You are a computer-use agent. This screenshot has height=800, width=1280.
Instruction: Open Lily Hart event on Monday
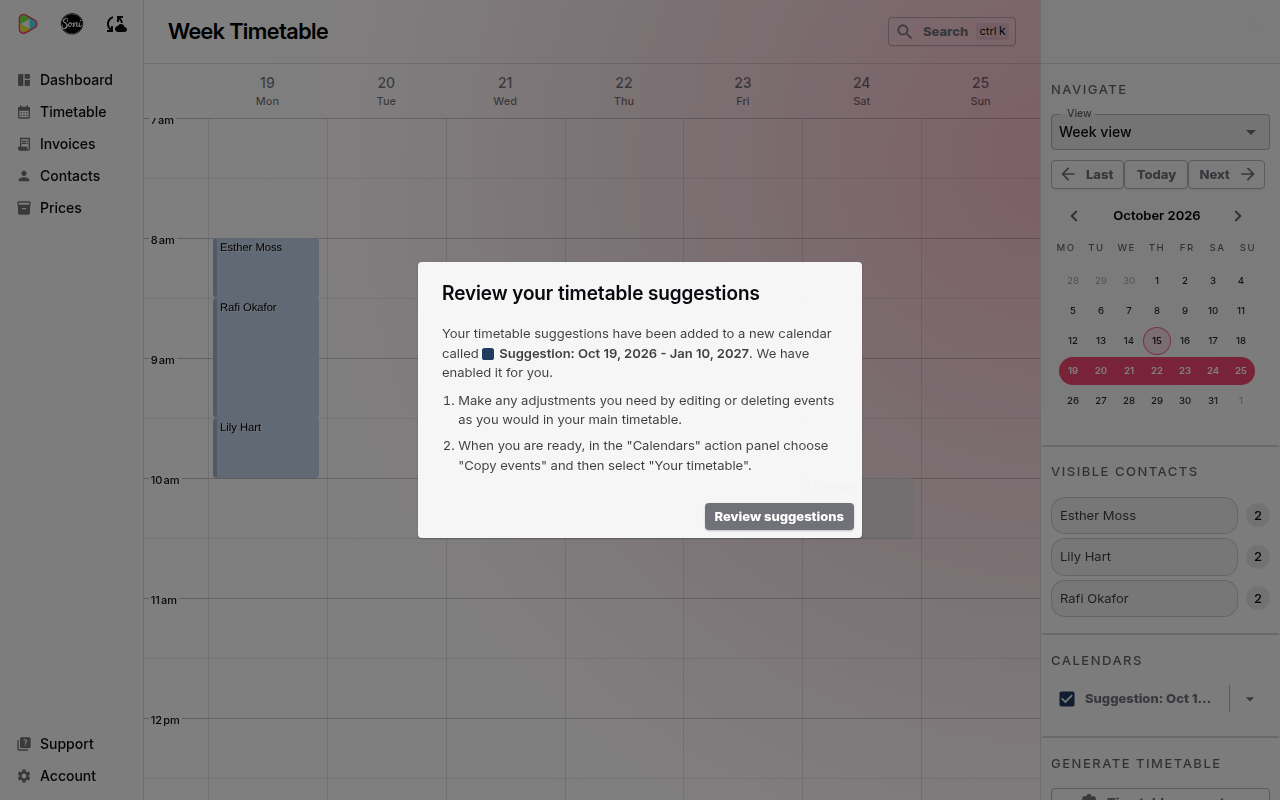pyautogui.click(x=266, y=448)
